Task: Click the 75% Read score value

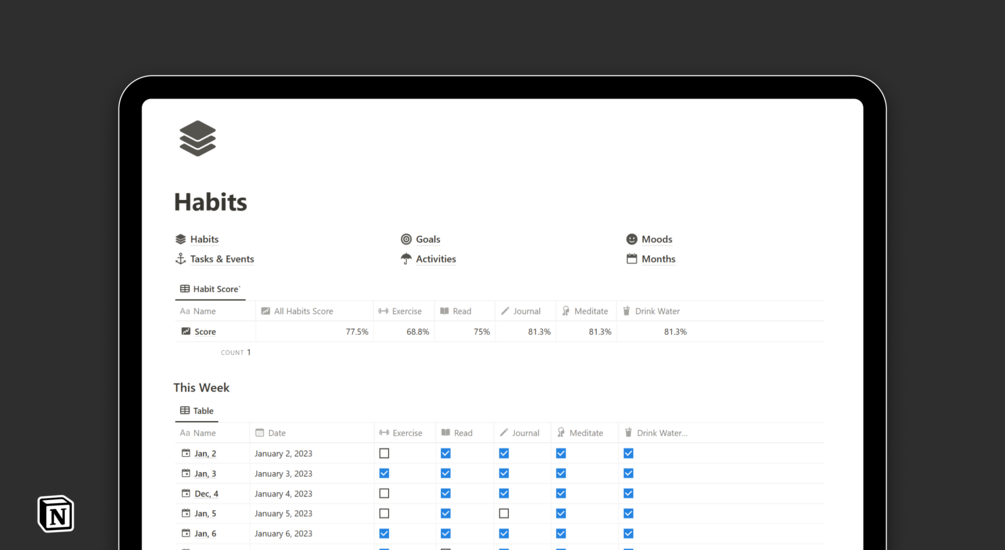Action: 481,331
